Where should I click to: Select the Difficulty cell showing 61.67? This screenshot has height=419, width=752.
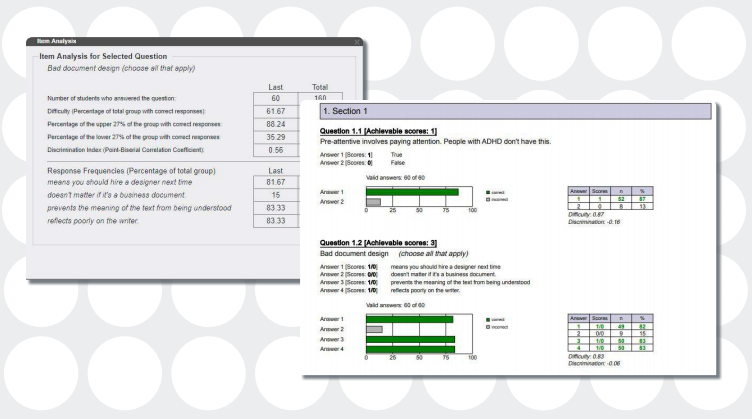(x=276, y=111)
